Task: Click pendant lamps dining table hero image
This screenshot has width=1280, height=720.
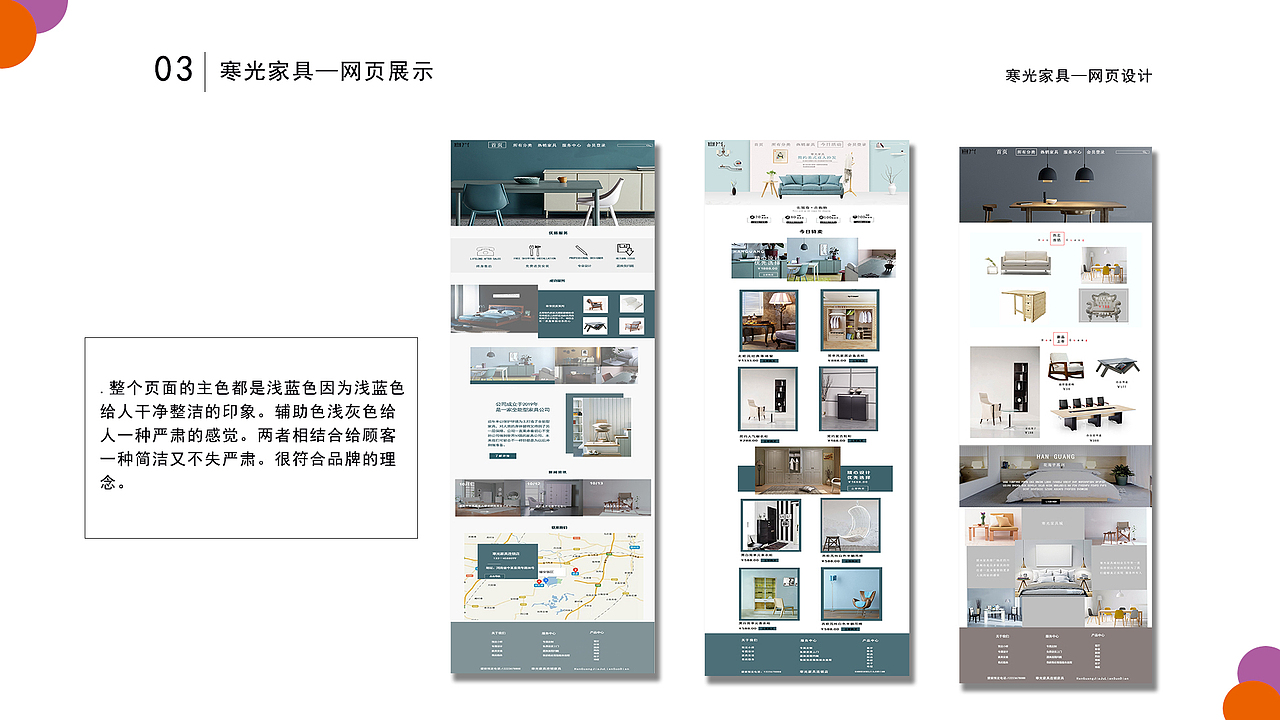Action: pyautogui.click(x=1055, y=185)
